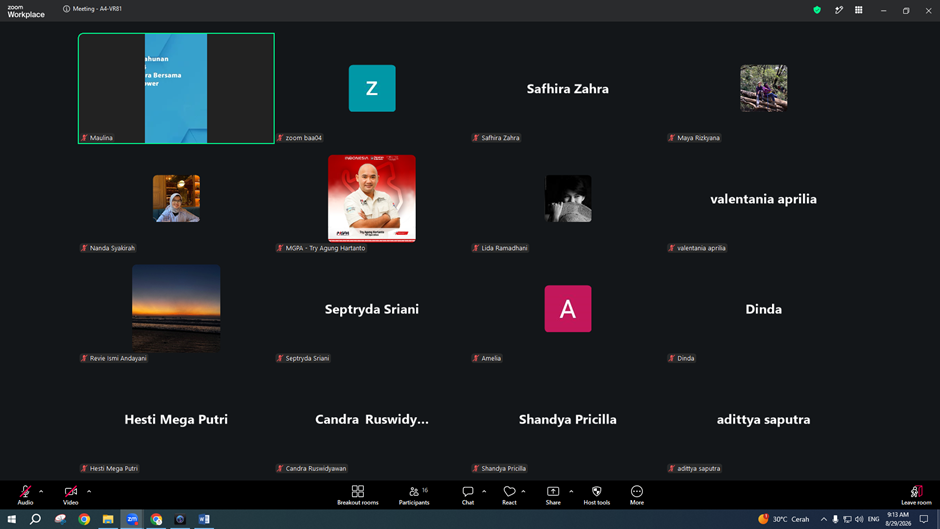The image size is (940, 529).
Task: Unmute the Audio microphone
Action: click(x=25, y=495)
